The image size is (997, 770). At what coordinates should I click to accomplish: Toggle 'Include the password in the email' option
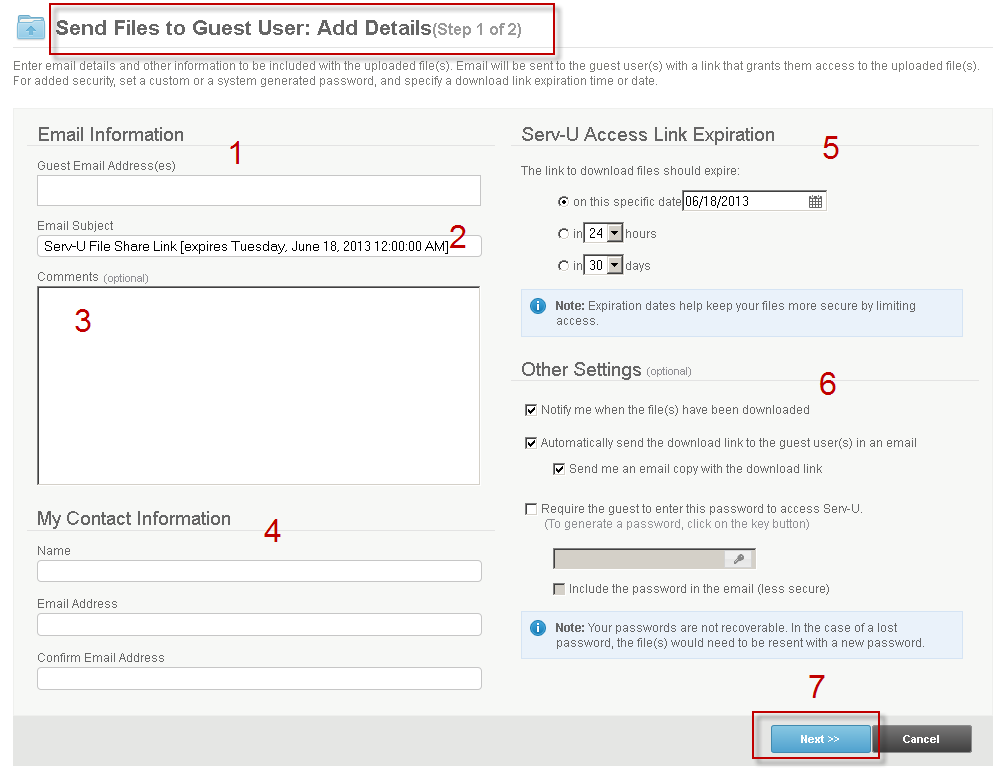[558, 588]
